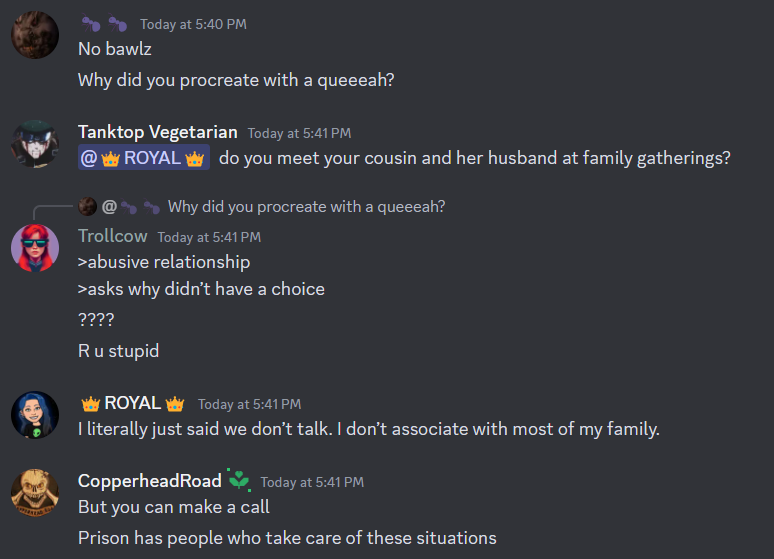Image resolution: width=774 pixels, height=559 pixels.
Task: Click the left crown emoji beside ROYAL name
Action: click(x=90, y=404)
